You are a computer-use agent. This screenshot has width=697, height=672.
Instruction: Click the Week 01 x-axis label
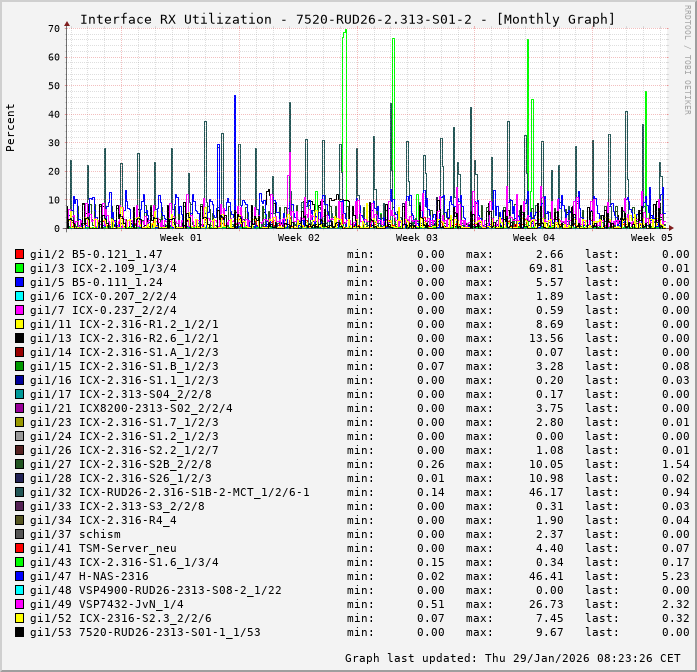[x=181, y=238]
